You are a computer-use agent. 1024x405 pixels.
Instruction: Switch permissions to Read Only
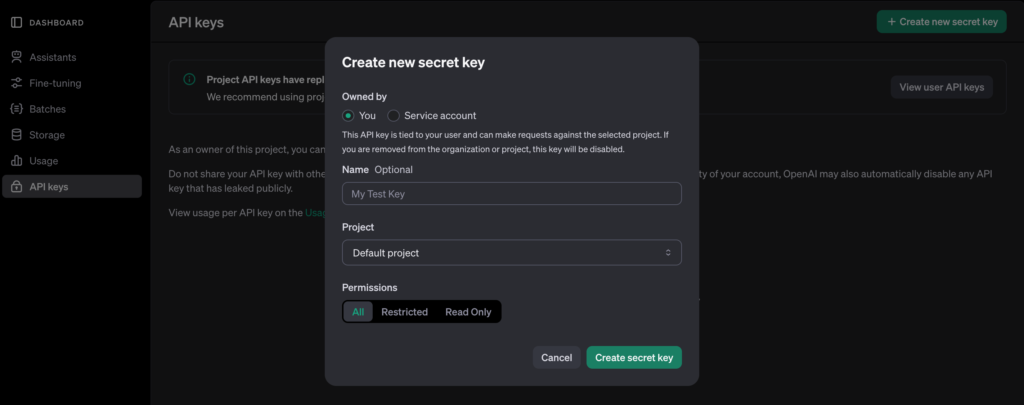tap(468, 312)
